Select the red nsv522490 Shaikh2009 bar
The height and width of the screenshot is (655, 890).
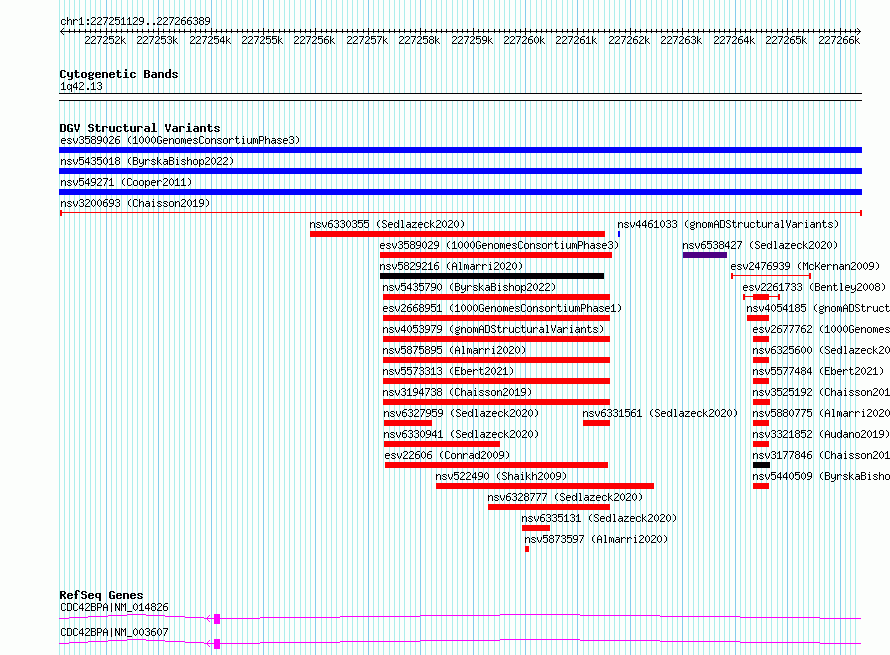coord(545,486)
